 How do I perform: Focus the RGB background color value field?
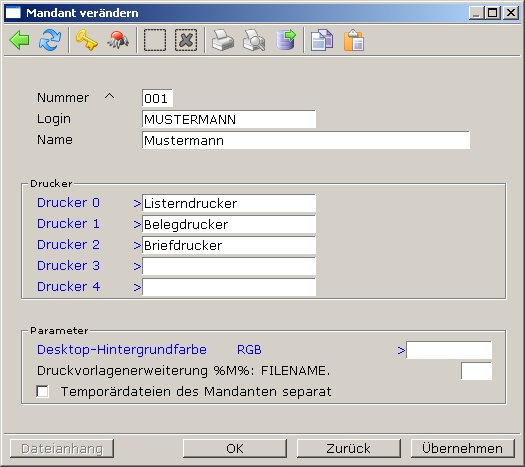pyautogui.click(x=449, y=350)
